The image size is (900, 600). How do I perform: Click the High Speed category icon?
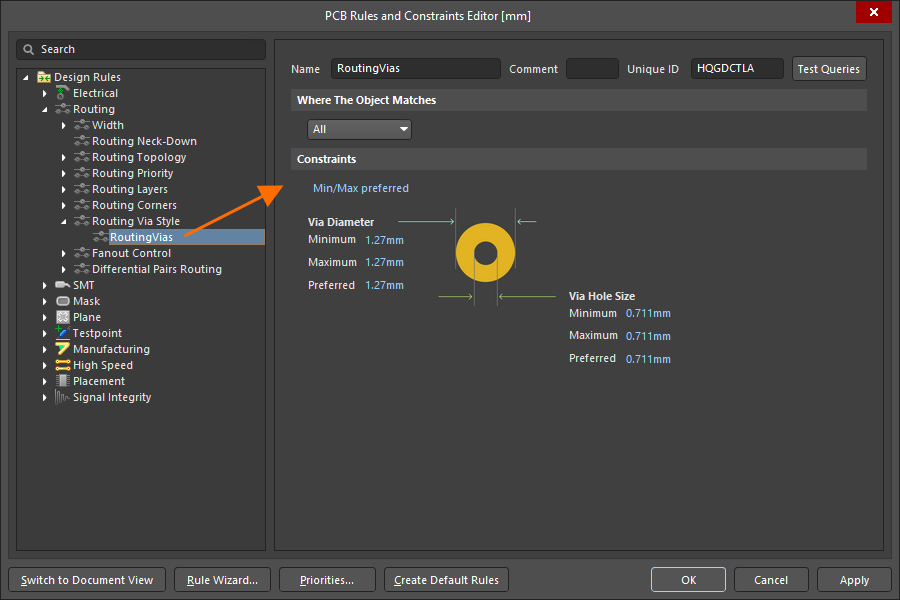coord(62,365)
